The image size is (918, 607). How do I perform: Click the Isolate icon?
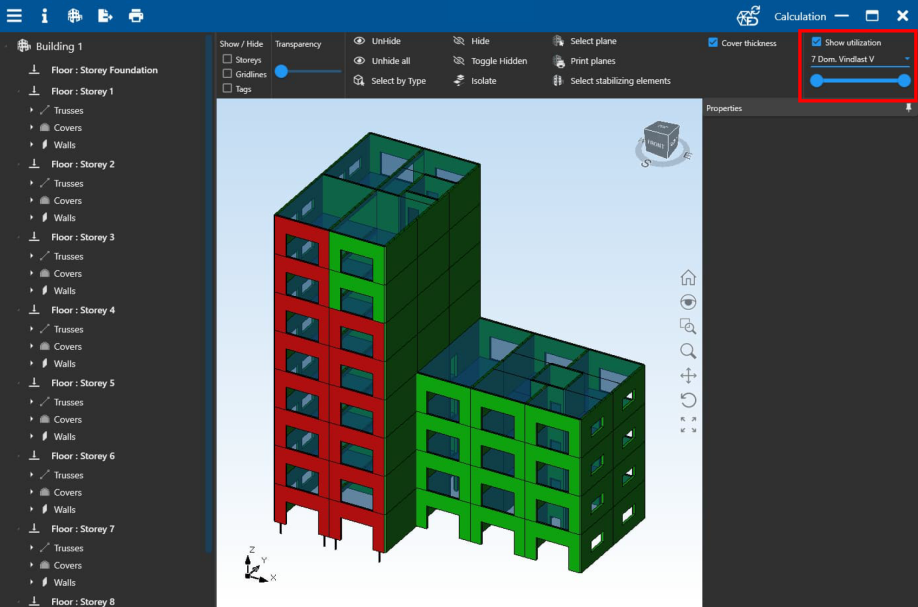coord(459,81)
